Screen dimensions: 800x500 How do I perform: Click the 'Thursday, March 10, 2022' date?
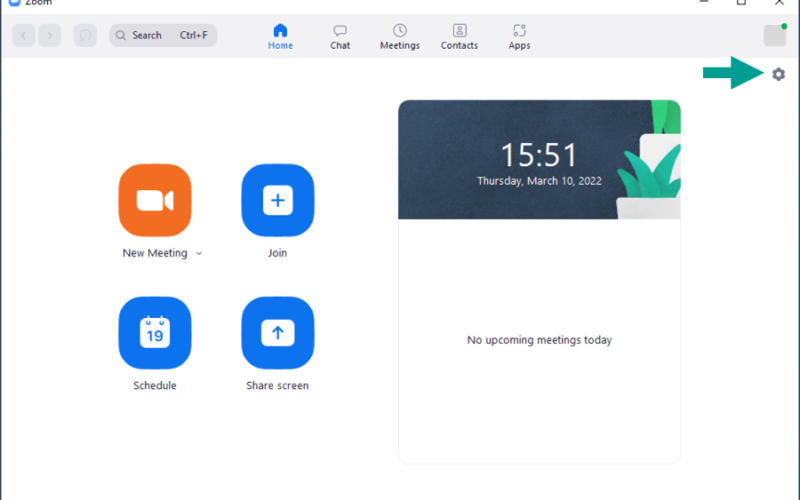tap(539, 181)
